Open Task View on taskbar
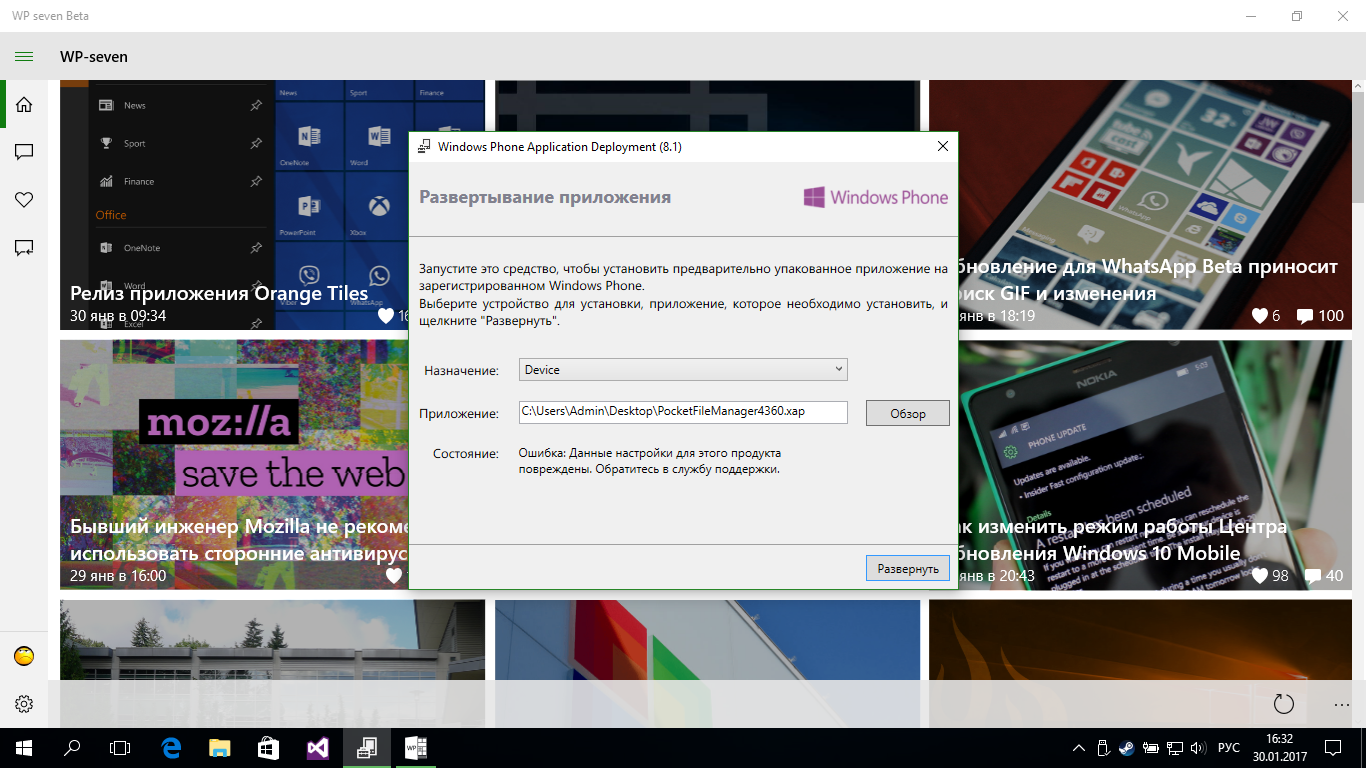Screen dimensions: 1366x768 point(120,747)
